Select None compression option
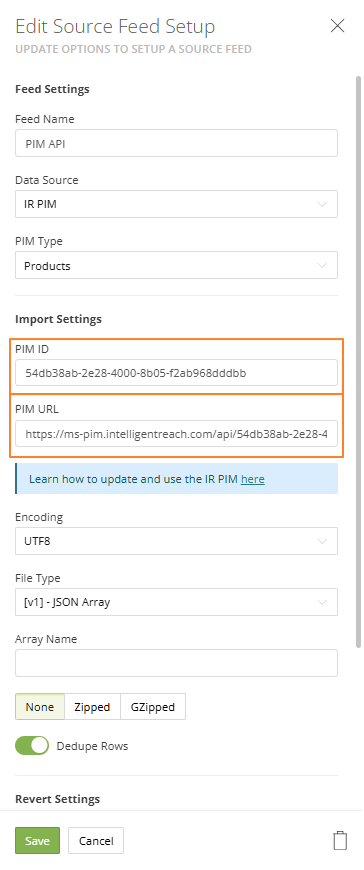Screen dimensions: 364x870 coord(40,707)
